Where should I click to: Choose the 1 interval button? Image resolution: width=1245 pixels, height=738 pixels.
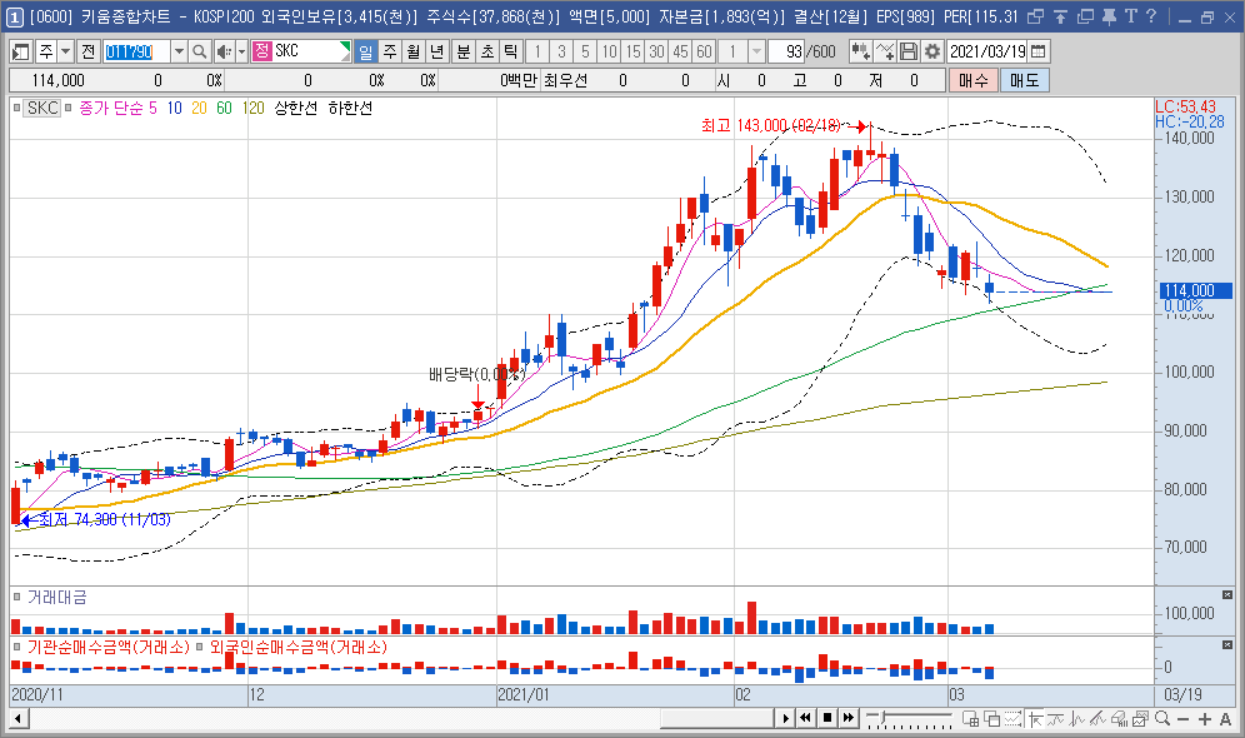[x=537, y=51]
